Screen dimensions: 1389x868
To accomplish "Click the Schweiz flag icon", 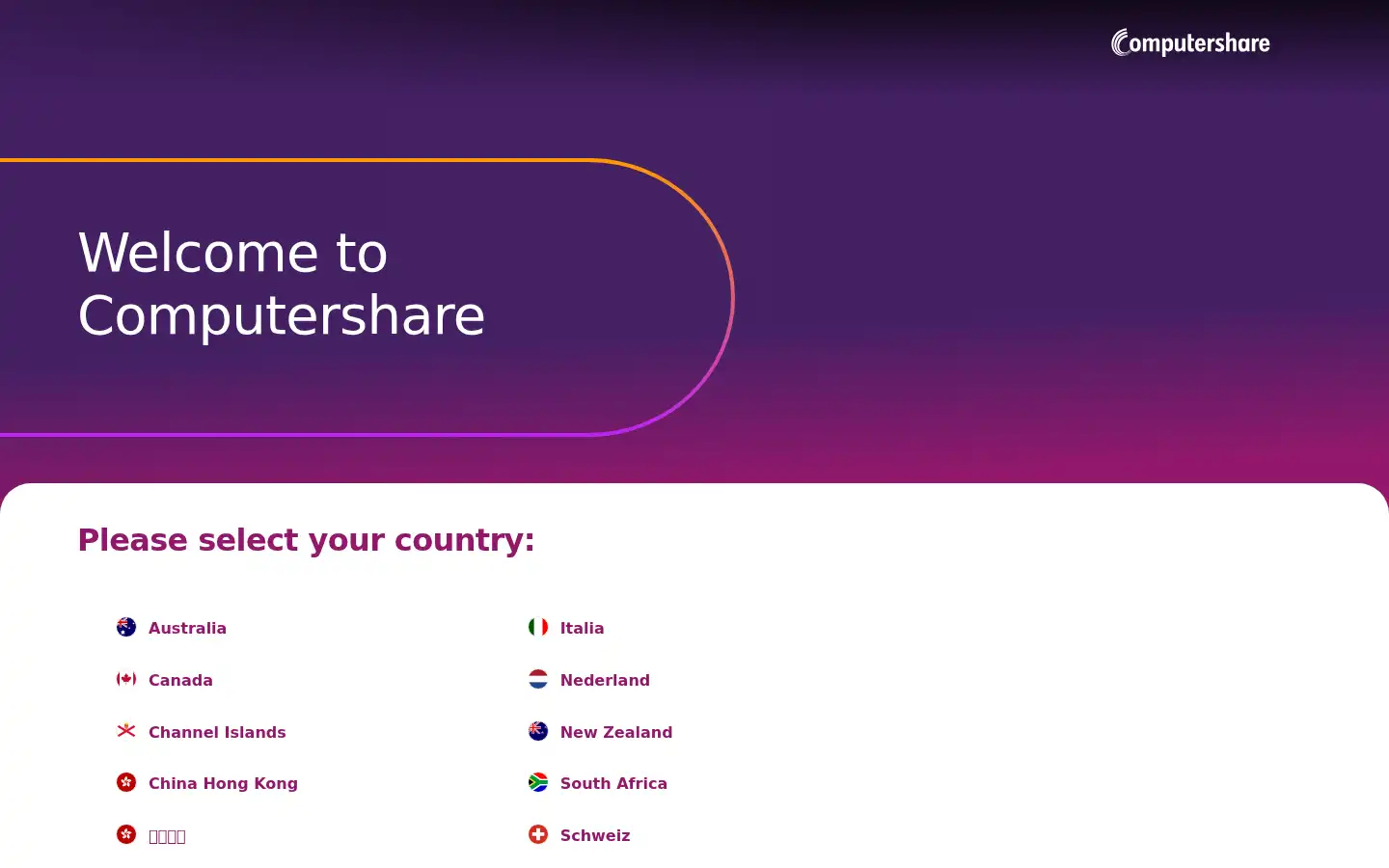I will (538, 834).
